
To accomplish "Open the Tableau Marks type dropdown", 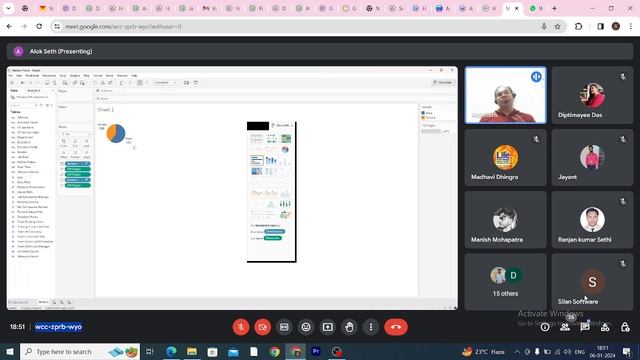I will tap(76, 133).
